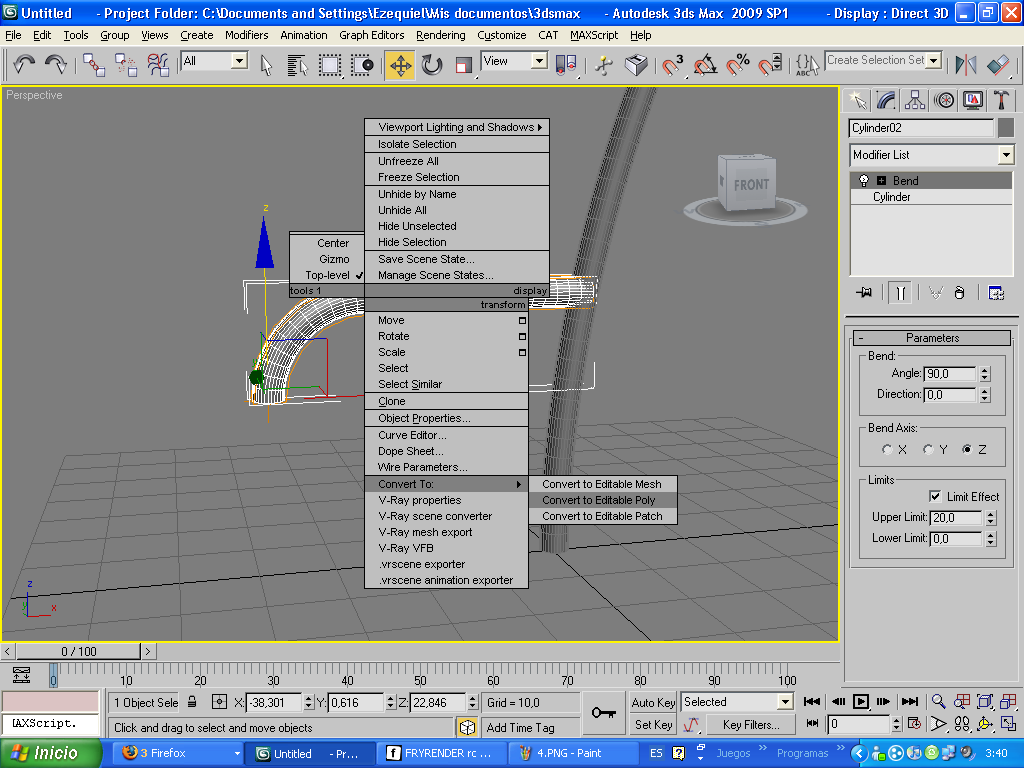This screenshot has height=768, width=1024.
Task: Click the Play Animation button
Action: pos(861,701)
